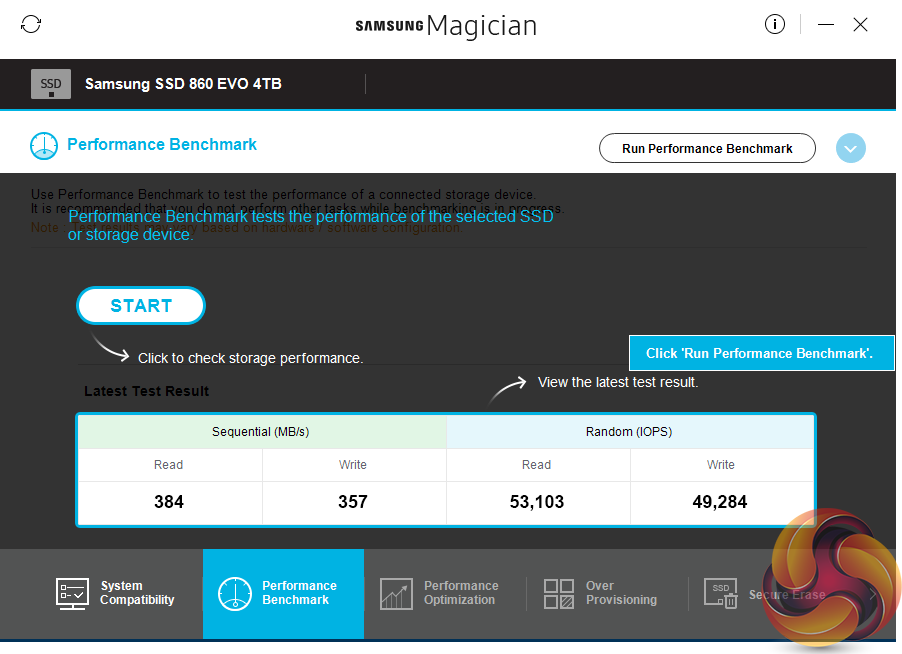Open the Over Provisioning tab

(x=607, y=593)
